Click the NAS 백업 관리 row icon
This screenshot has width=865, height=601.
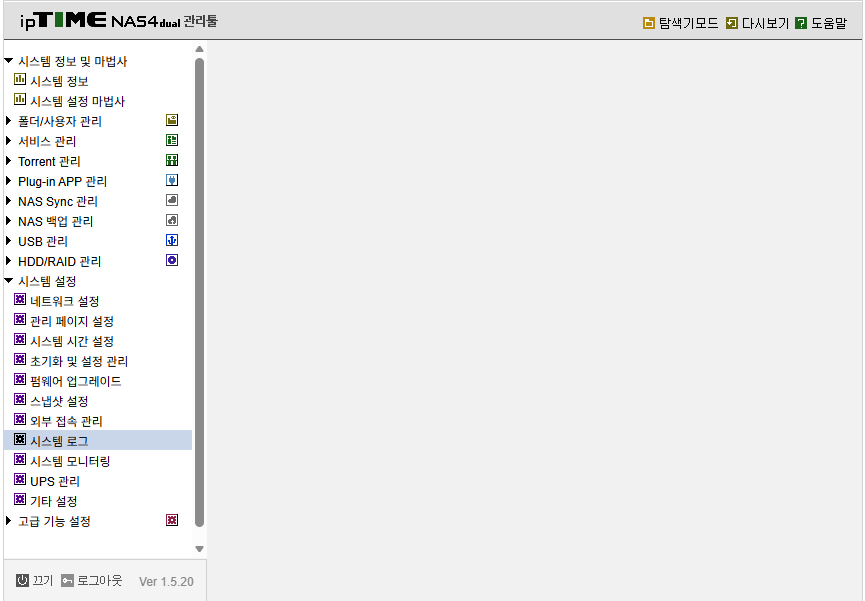[x=172, y=220]
